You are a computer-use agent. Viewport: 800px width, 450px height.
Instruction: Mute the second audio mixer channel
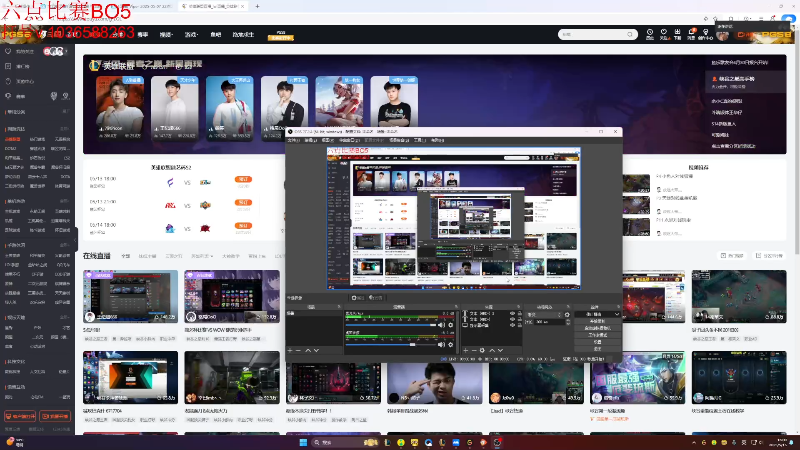coord(441,344)
